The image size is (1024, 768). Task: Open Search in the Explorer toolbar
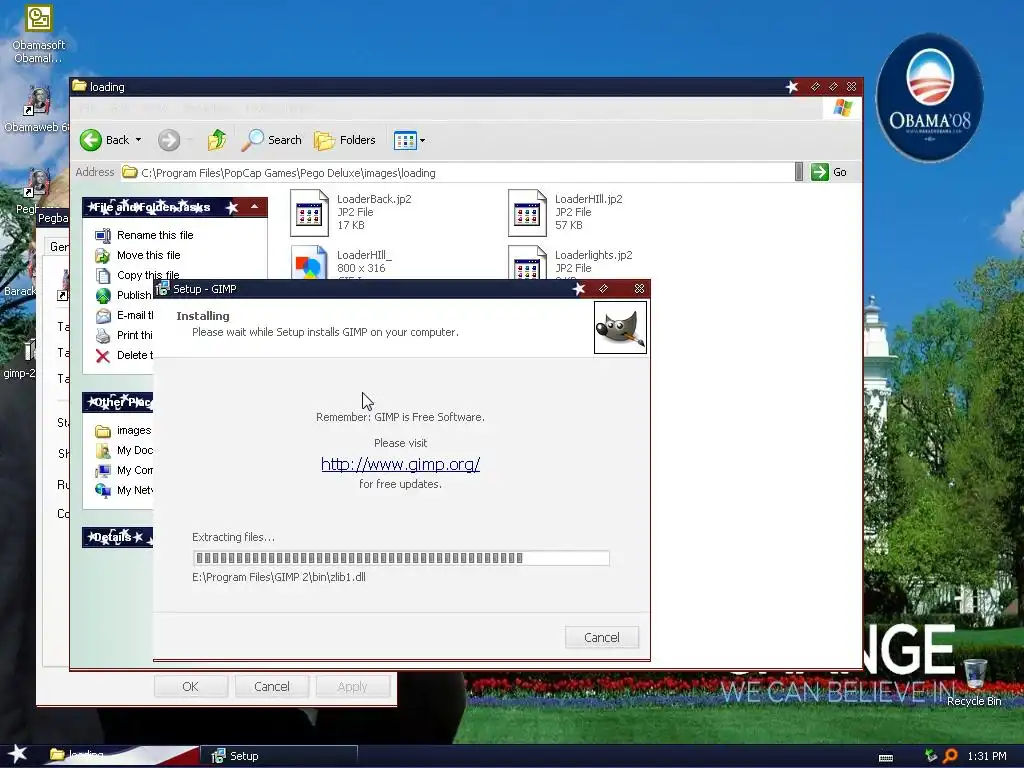pos(272,140)
